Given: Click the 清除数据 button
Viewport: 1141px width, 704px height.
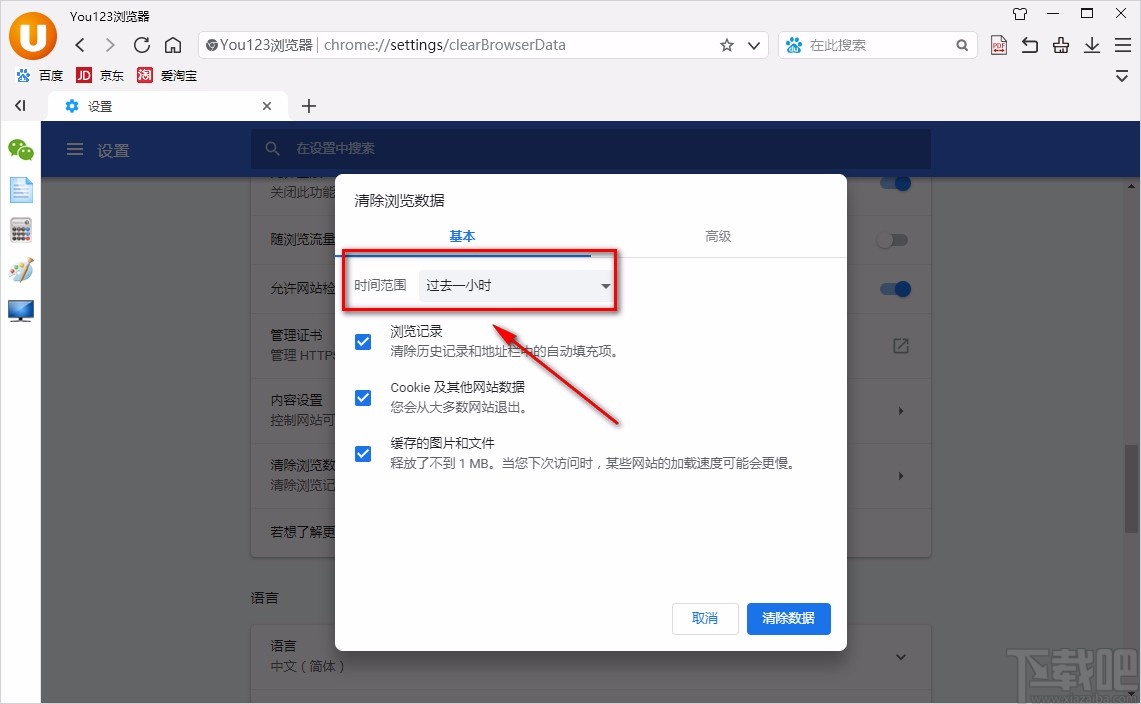Looking at the screenshot, I should (x=788, y=618).
